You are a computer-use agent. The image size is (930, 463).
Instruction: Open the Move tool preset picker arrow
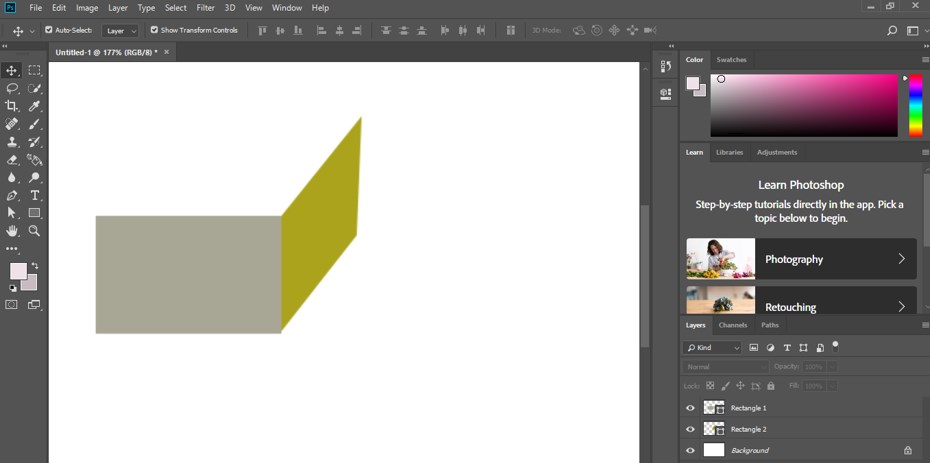pyautogui.click(x=32, y=31)
